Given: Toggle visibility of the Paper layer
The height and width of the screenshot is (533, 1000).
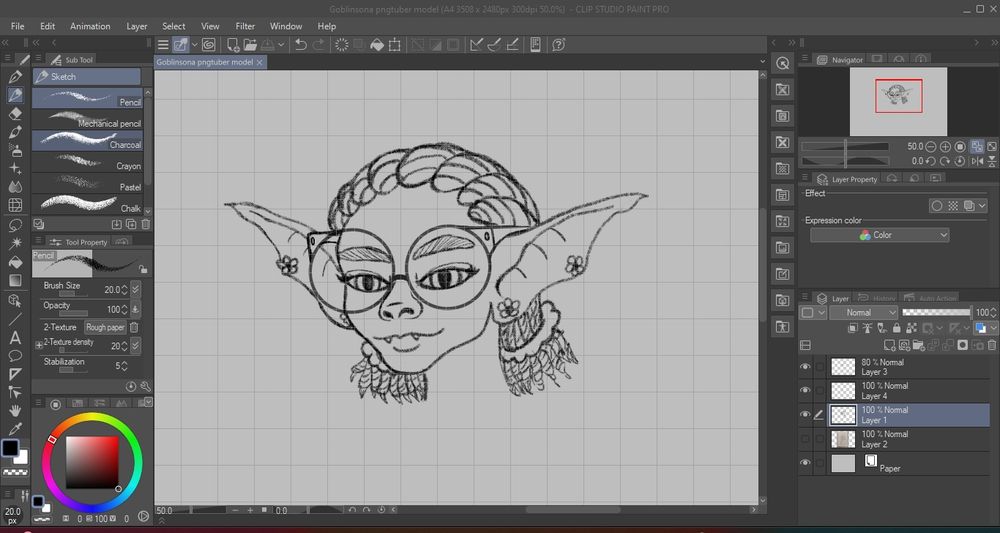Looking at the screenshot, I should pos(805,463).
